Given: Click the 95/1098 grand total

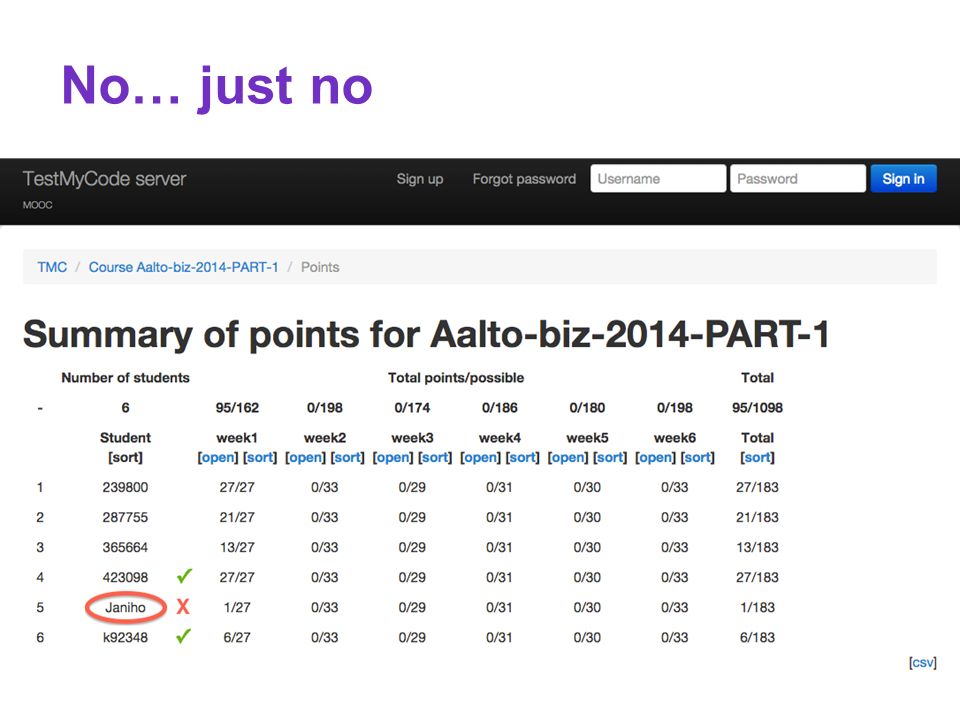Looking at the screenshot, I should pos(757,408).
